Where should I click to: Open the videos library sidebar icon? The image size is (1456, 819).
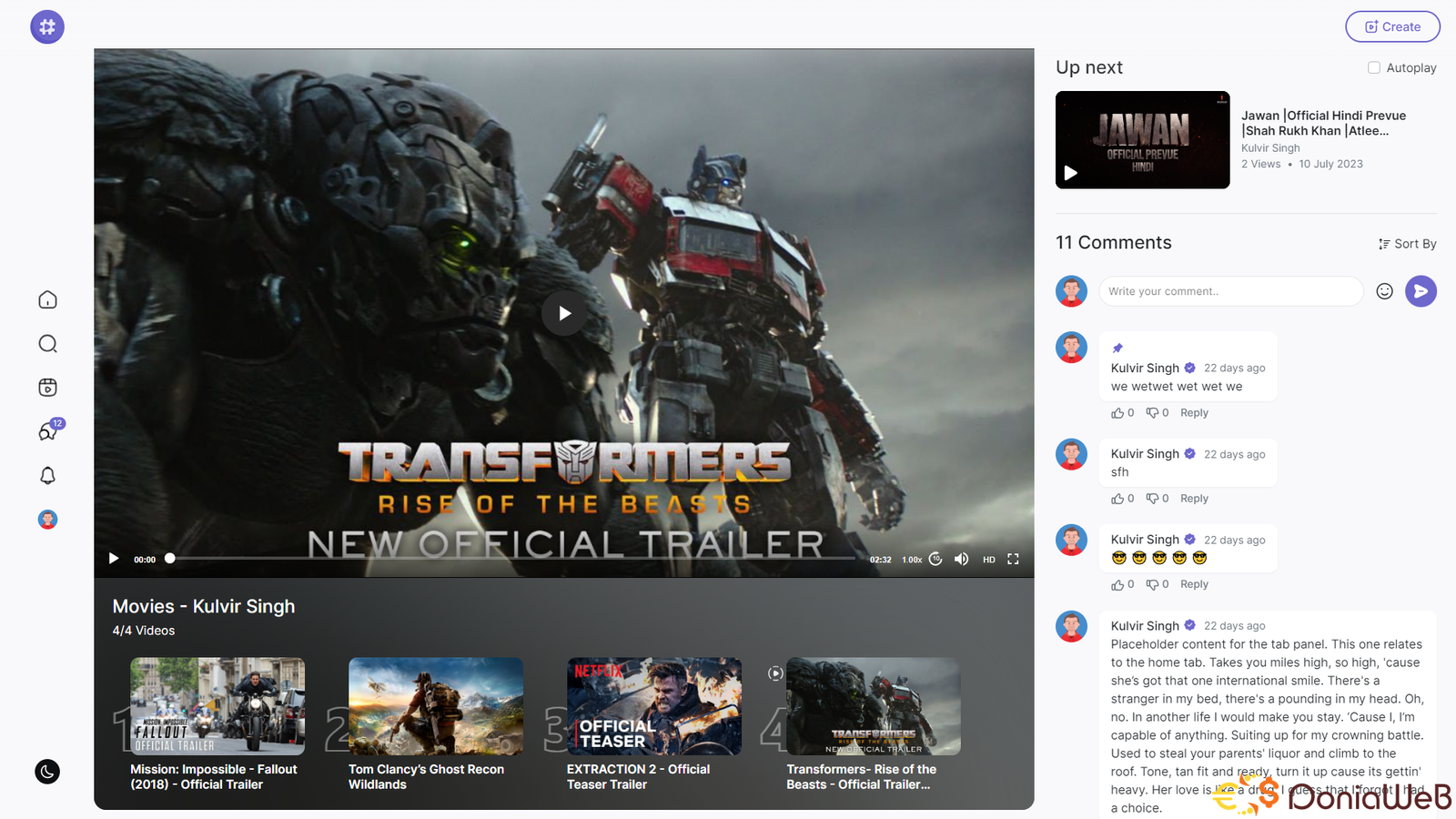tap(47, 388)
